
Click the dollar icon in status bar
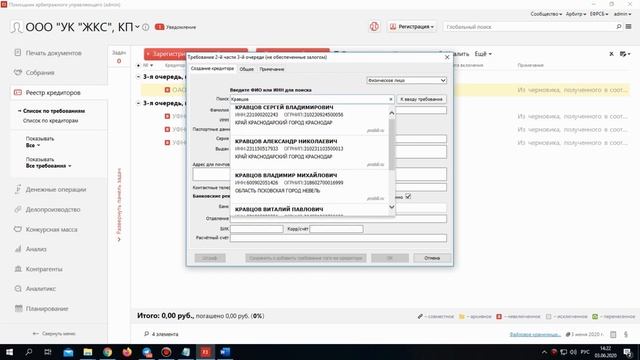[x=626, y=334]
